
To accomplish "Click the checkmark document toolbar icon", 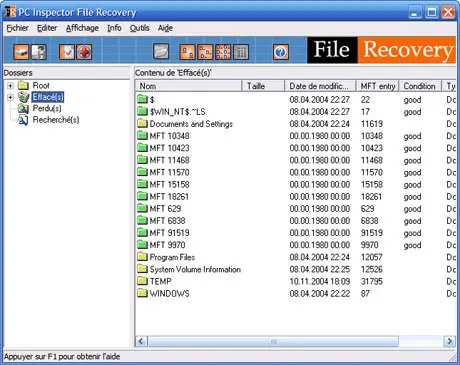I will coord(67,52).
